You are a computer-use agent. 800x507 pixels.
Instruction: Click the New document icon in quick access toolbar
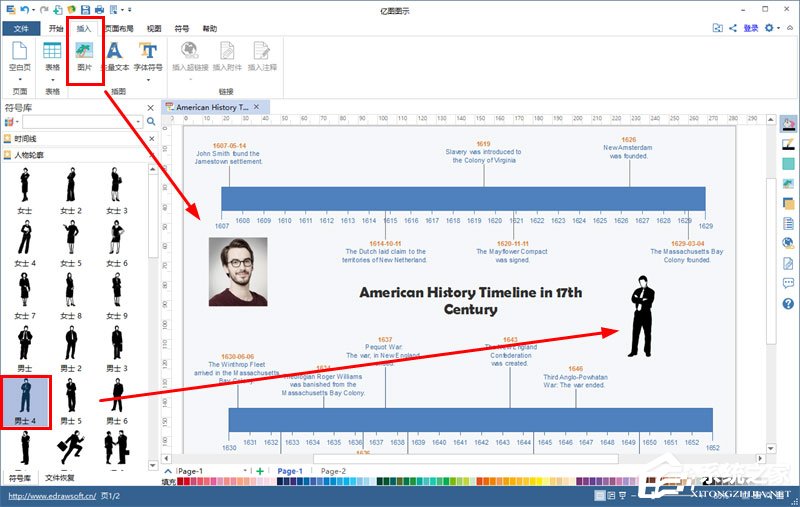pos(58,9)
